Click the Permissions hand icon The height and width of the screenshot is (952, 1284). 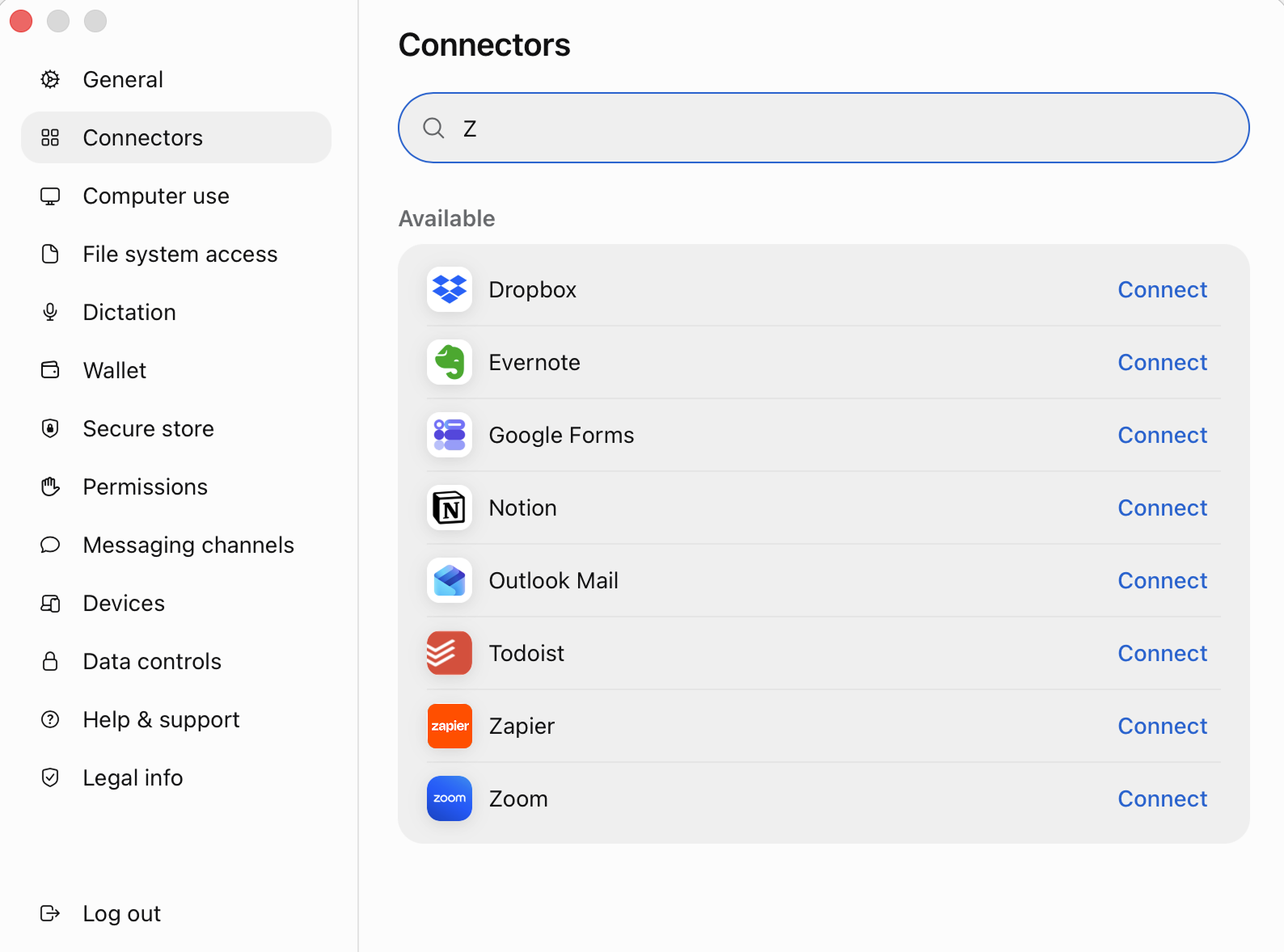(x=50, y=487)
